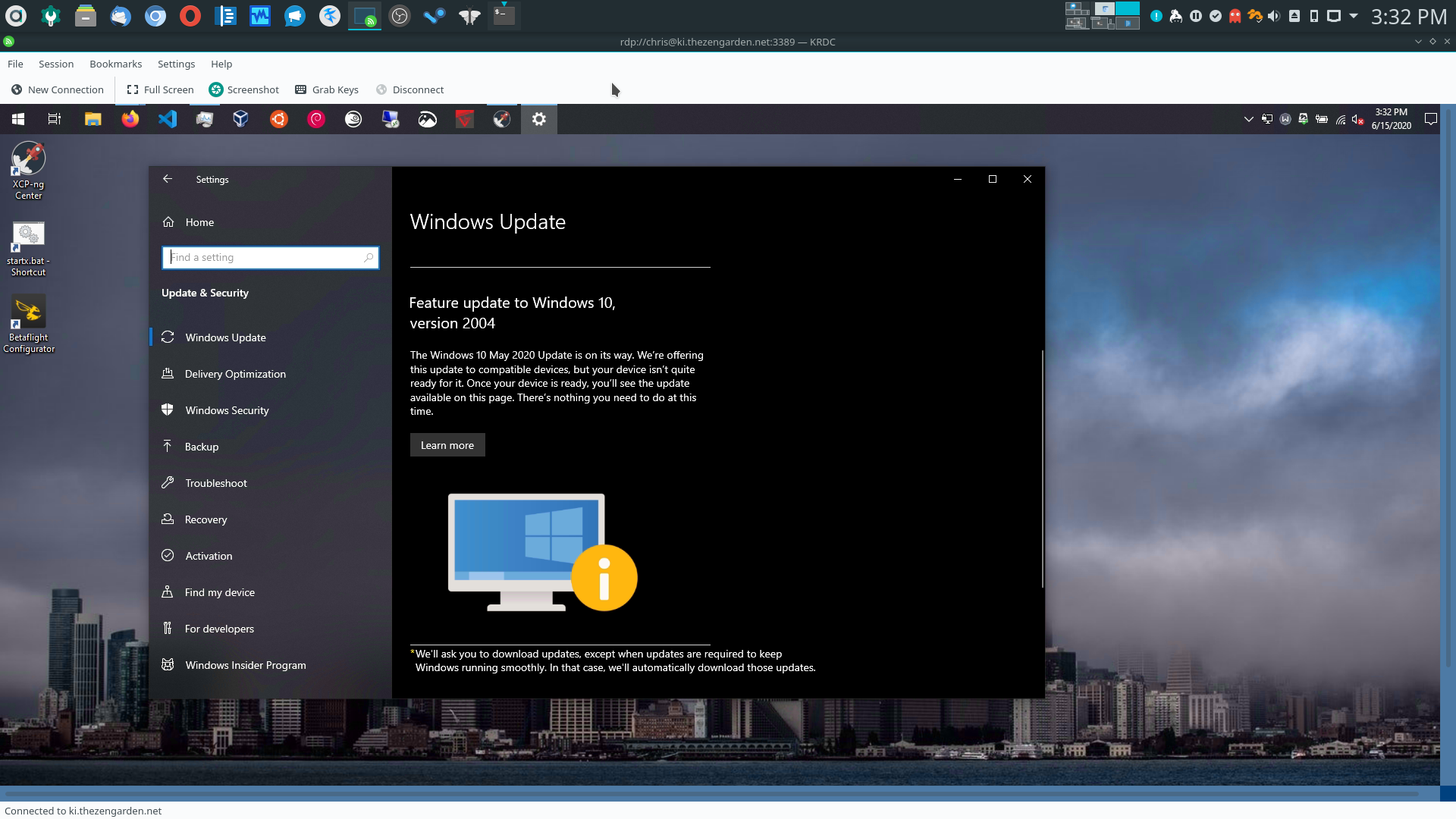This screenshot has height=819, width=1456.
Task: Switch KRDC to Full Screen
Action: [x=160, y=89]
